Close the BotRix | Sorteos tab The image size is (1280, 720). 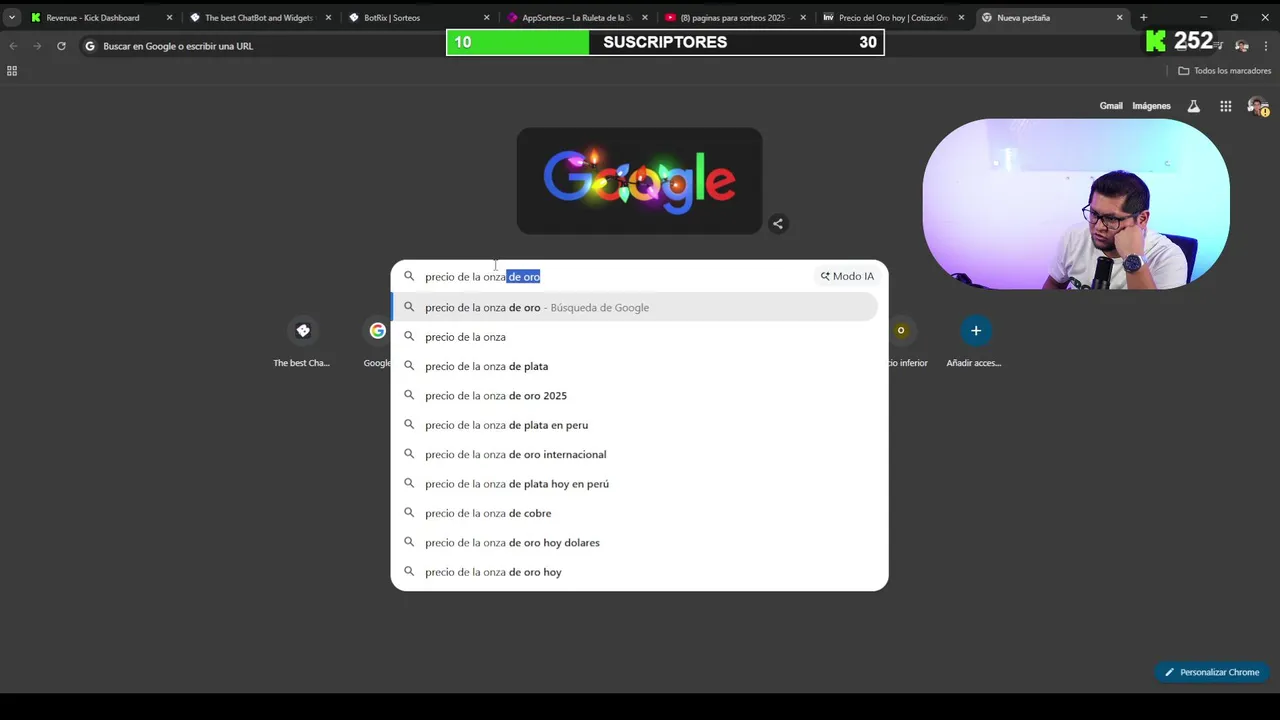[487, 17]
